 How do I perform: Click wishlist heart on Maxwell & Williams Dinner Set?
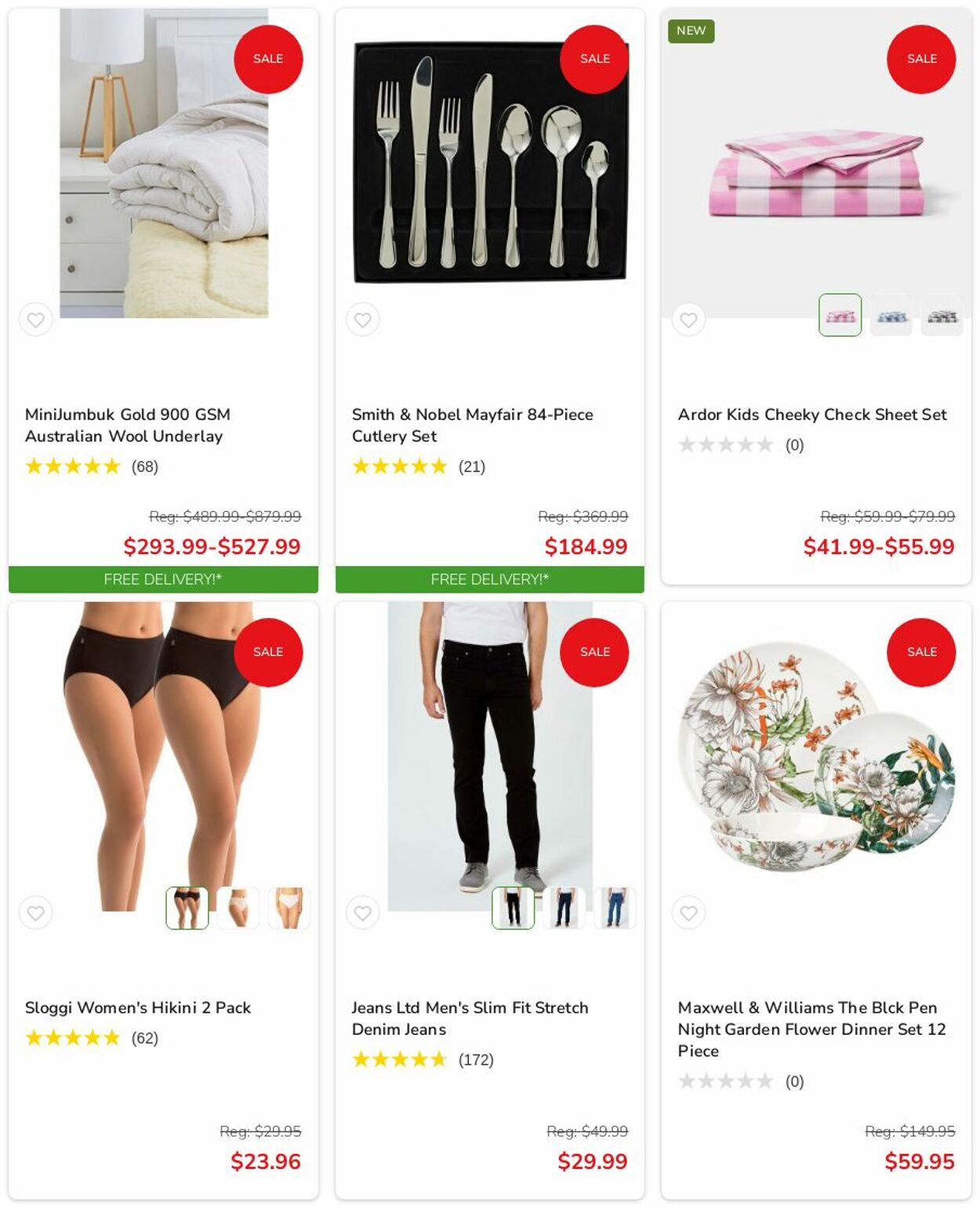688,912
